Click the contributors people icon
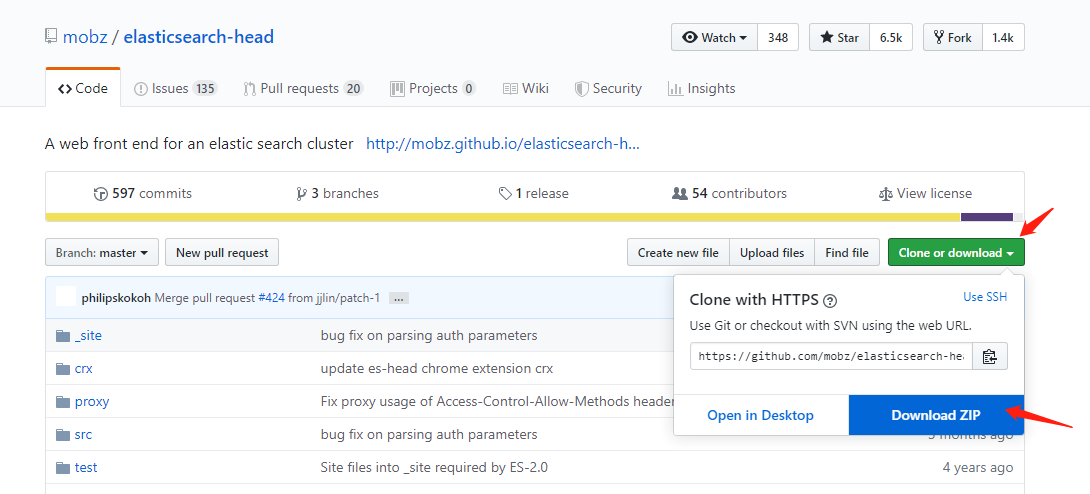This screenshot has width=1090, height=494. (680, 194)
